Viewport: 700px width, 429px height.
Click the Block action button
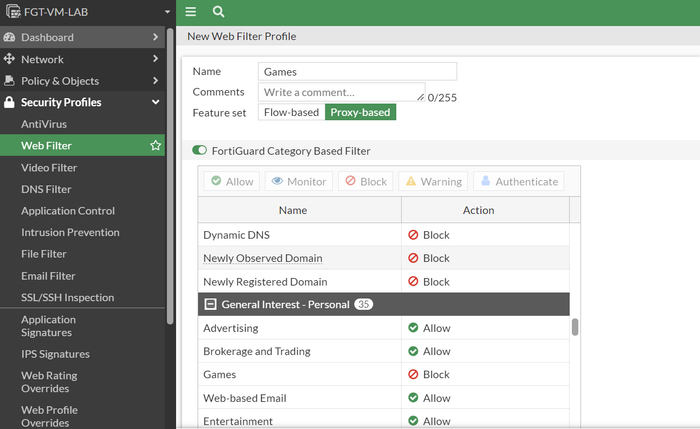pyautogui.click(x=364, y=182)
